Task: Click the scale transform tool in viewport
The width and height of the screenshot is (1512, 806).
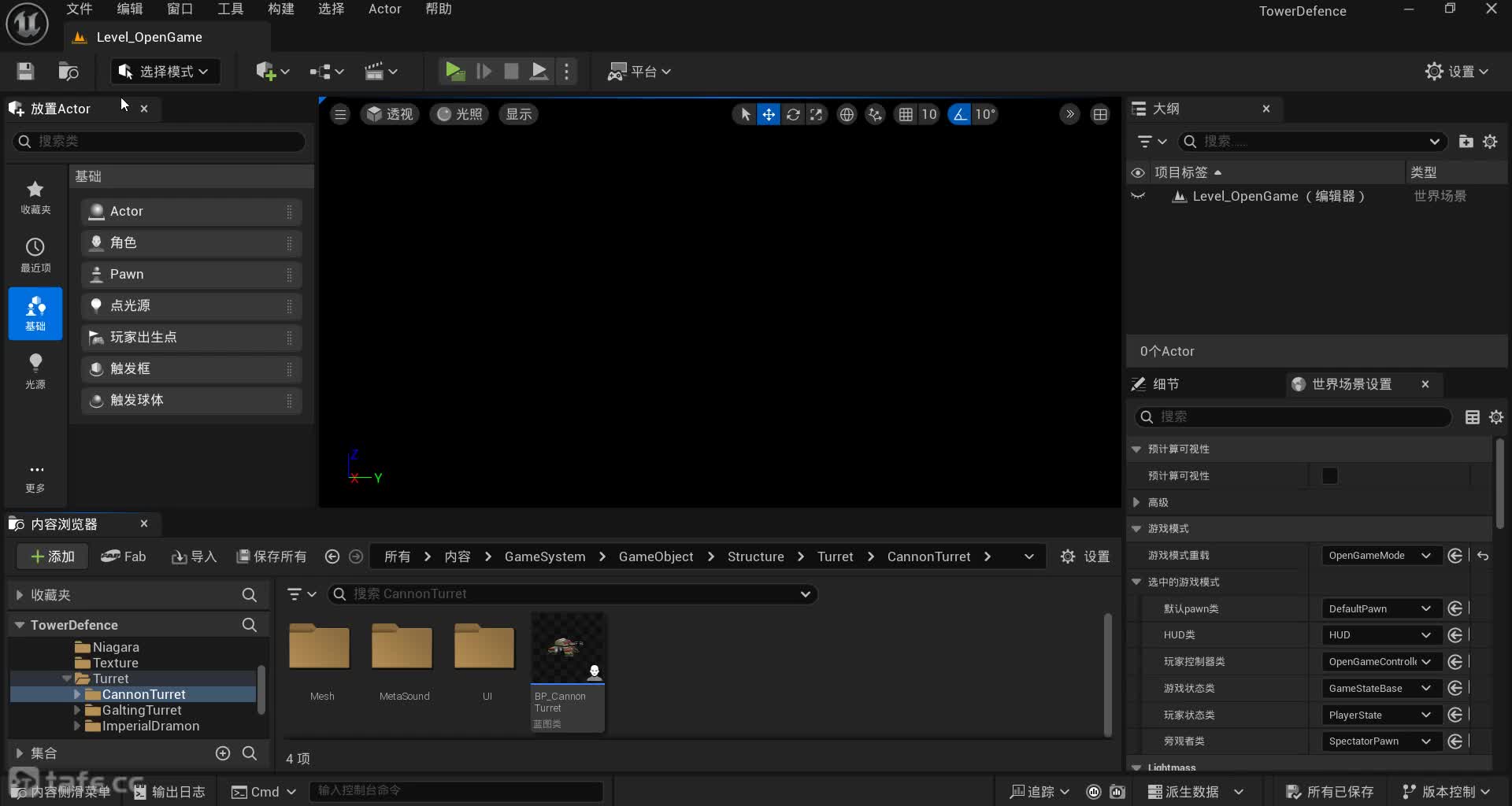Action: coord(817,115)
